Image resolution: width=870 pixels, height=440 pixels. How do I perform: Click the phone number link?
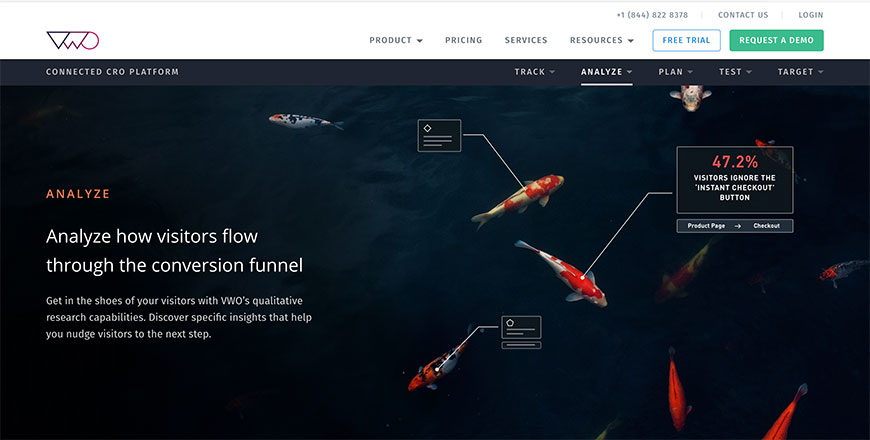pos(652,15)
